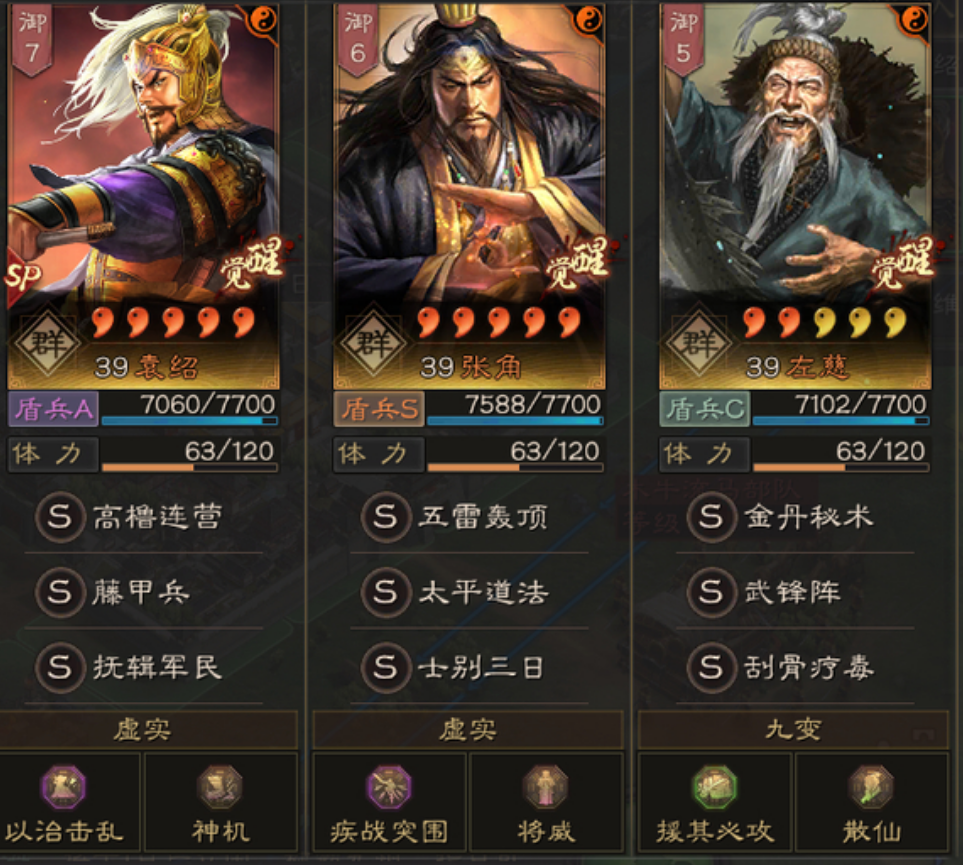Open the 刮骨疗毒 skill entry
This screenshot has height=865, width=963.
(x=795, y=667)
